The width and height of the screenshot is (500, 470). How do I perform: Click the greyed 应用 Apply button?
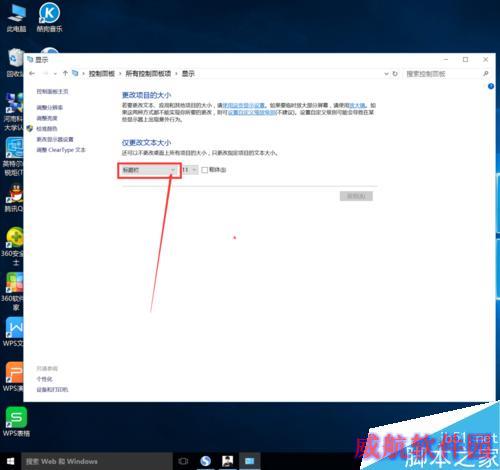click(356, 196)
